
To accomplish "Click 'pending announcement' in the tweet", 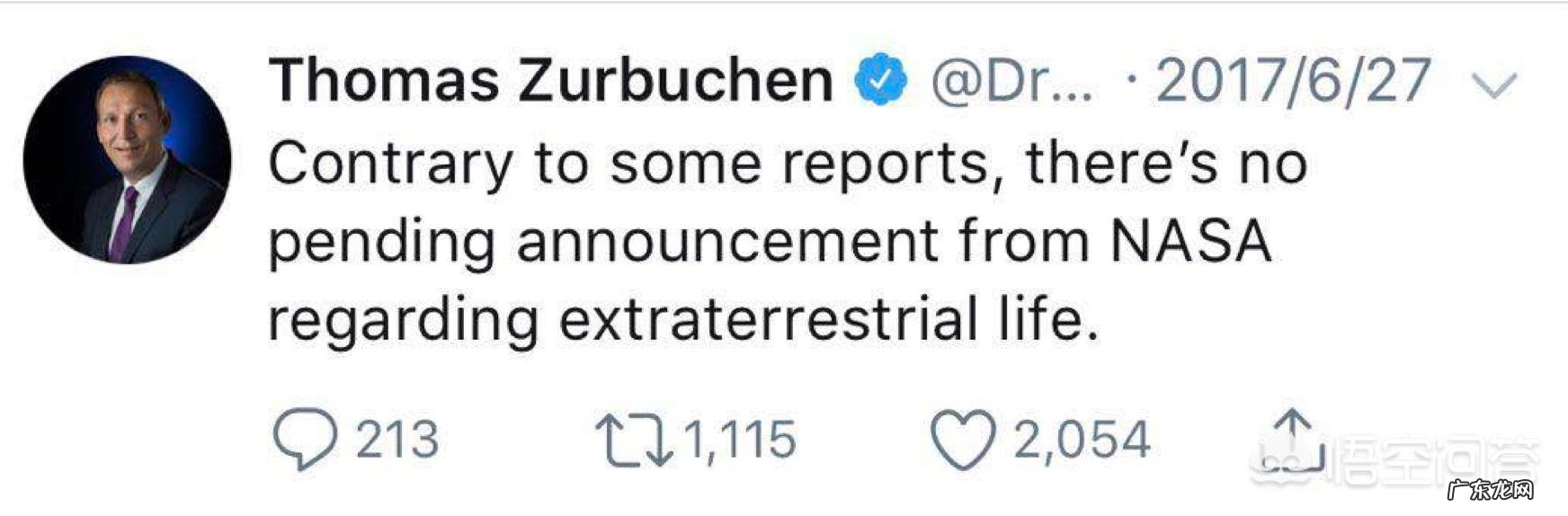I will point(602,243).
